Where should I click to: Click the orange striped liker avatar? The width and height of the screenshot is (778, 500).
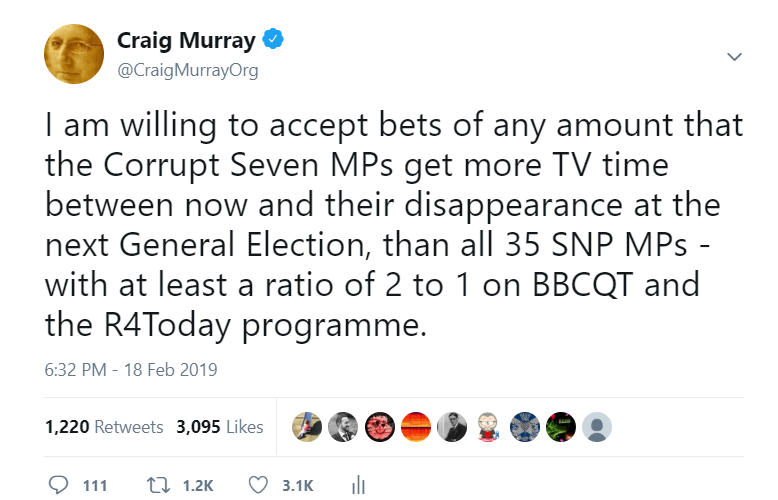tap(416, 426)
